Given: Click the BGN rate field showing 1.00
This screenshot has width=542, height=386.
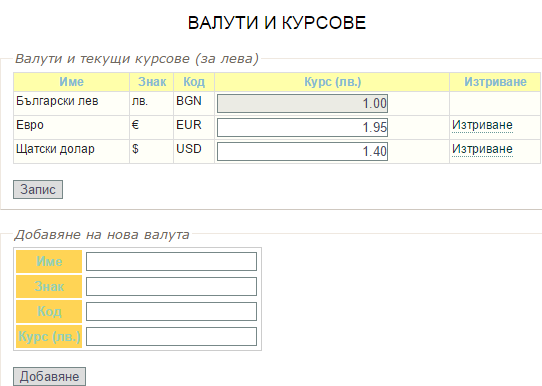Looking at the screenshot, I should [302, 103].
